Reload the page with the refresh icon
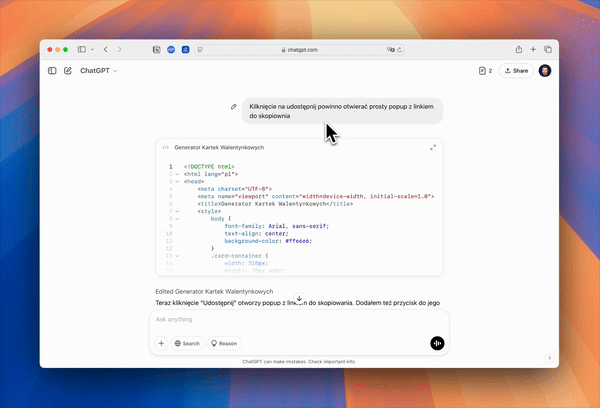The image size is (600, 408). (399, 50)
